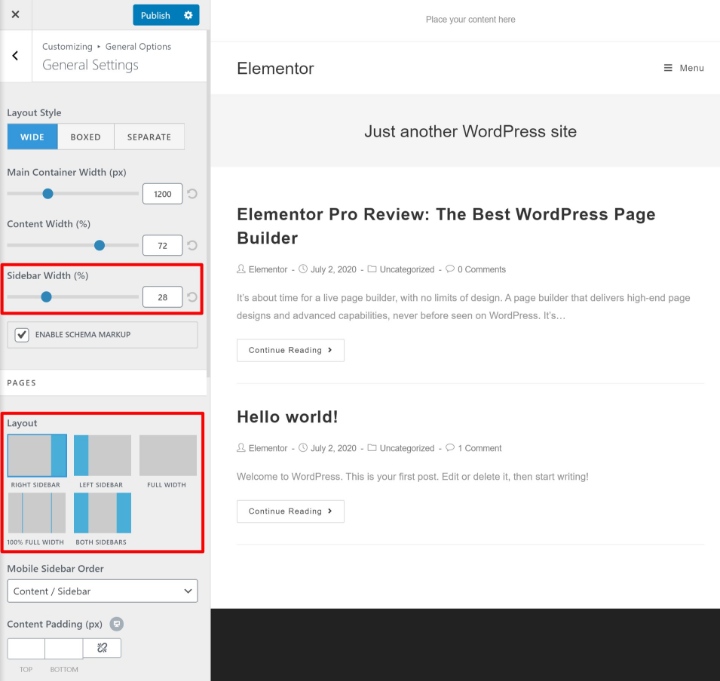The image size is (720, 681).
Task: Reset Sidebar Width to default
Action: click(x=192, y=297)
